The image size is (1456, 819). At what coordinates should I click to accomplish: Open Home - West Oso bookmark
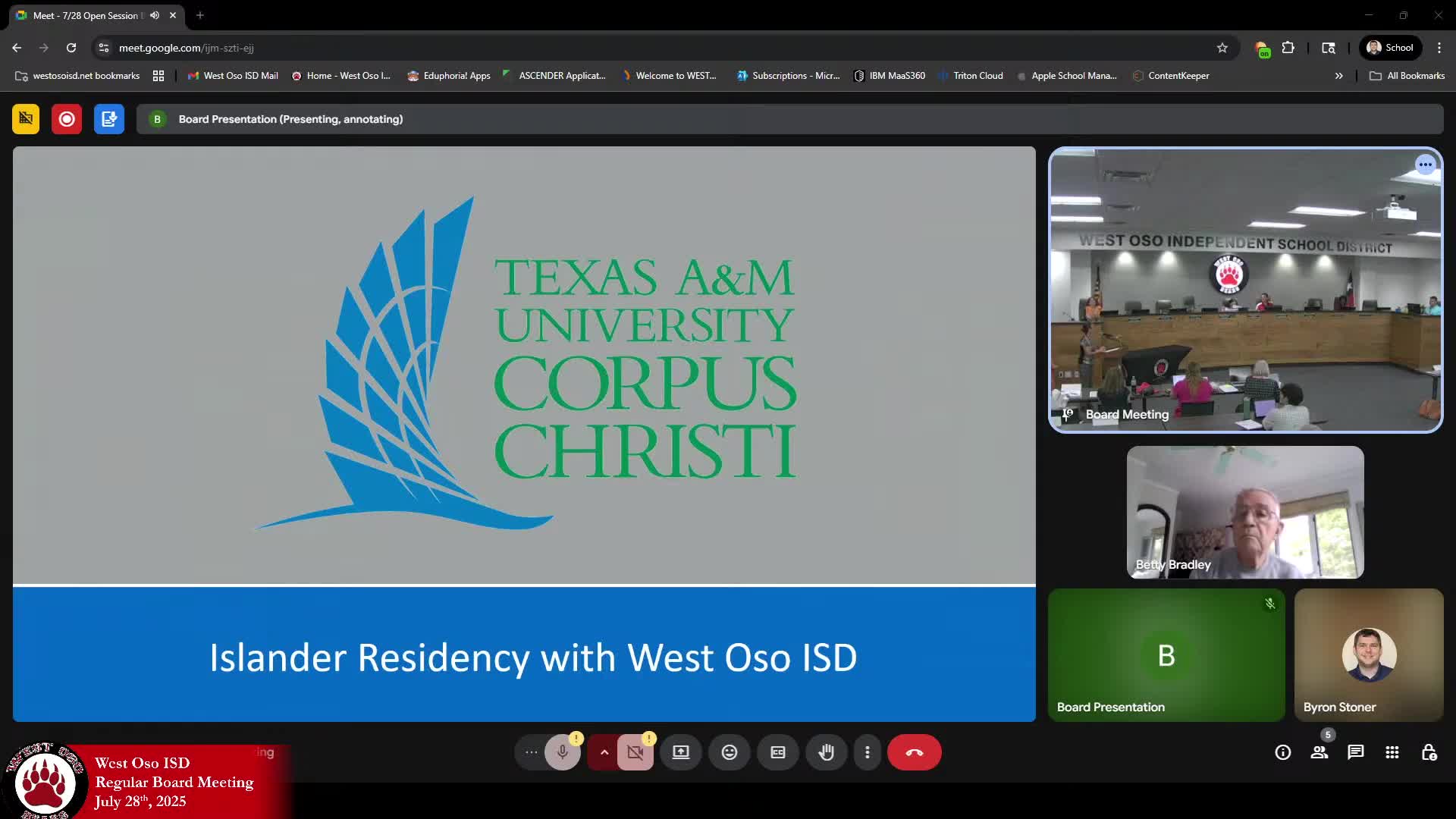(341, 76)
